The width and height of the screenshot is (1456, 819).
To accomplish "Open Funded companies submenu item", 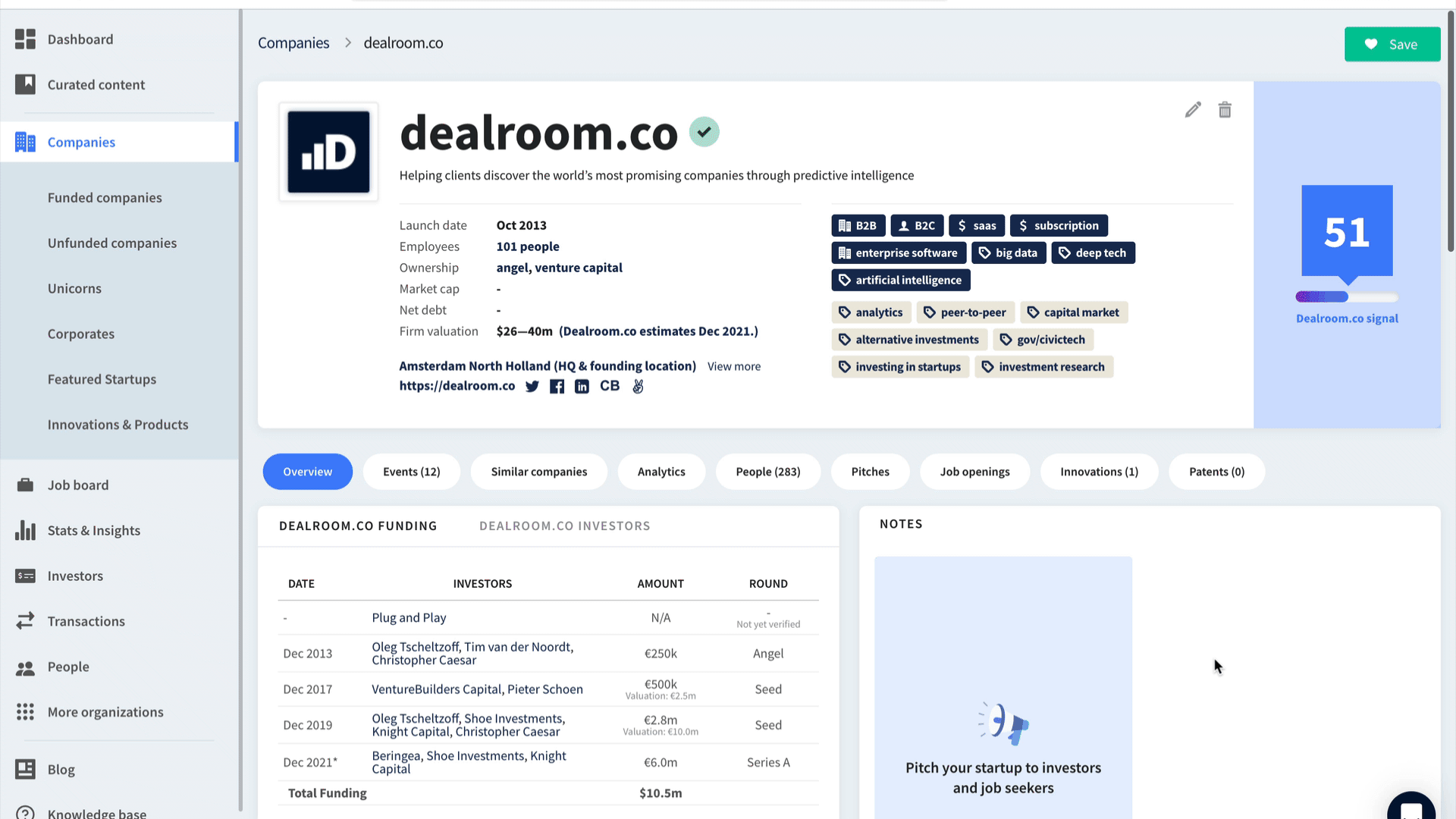I will coord(105,198).
